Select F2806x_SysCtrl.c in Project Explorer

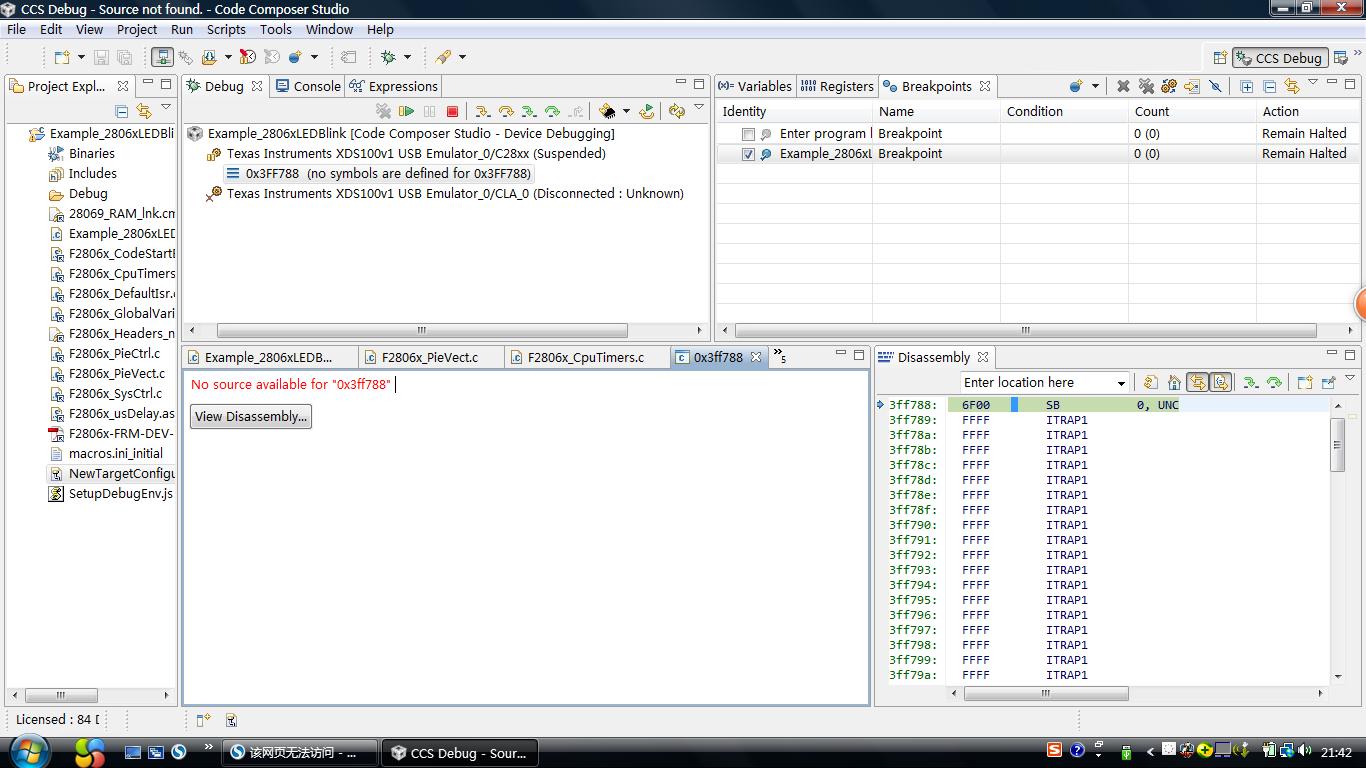pos(115,393)
